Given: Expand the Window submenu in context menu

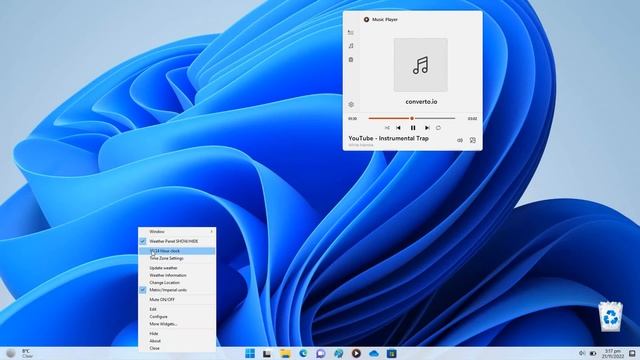Looking at the screenshot, I should pyautogui.click(x=177, y=231).
